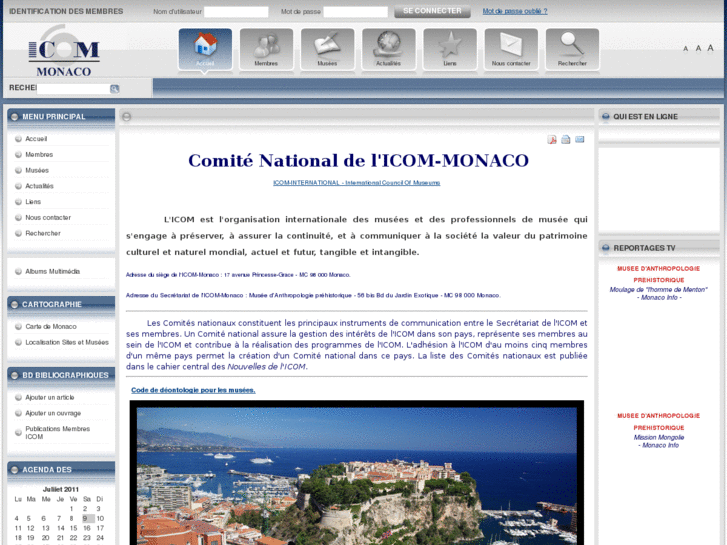
Task: Open Accueil in the main menu sidebar
Action: pyautogui.click(x=36, y=139)
